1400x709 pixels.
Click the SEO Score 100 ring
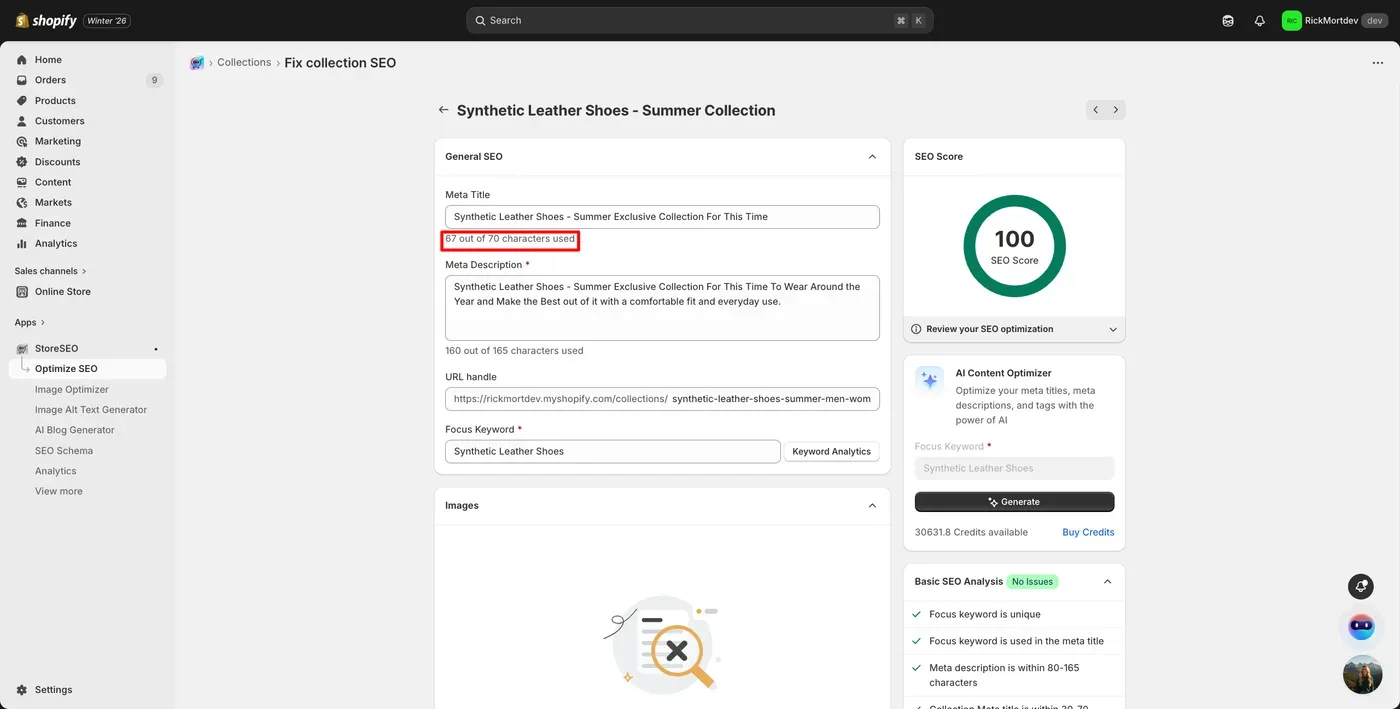[1014, 246]
